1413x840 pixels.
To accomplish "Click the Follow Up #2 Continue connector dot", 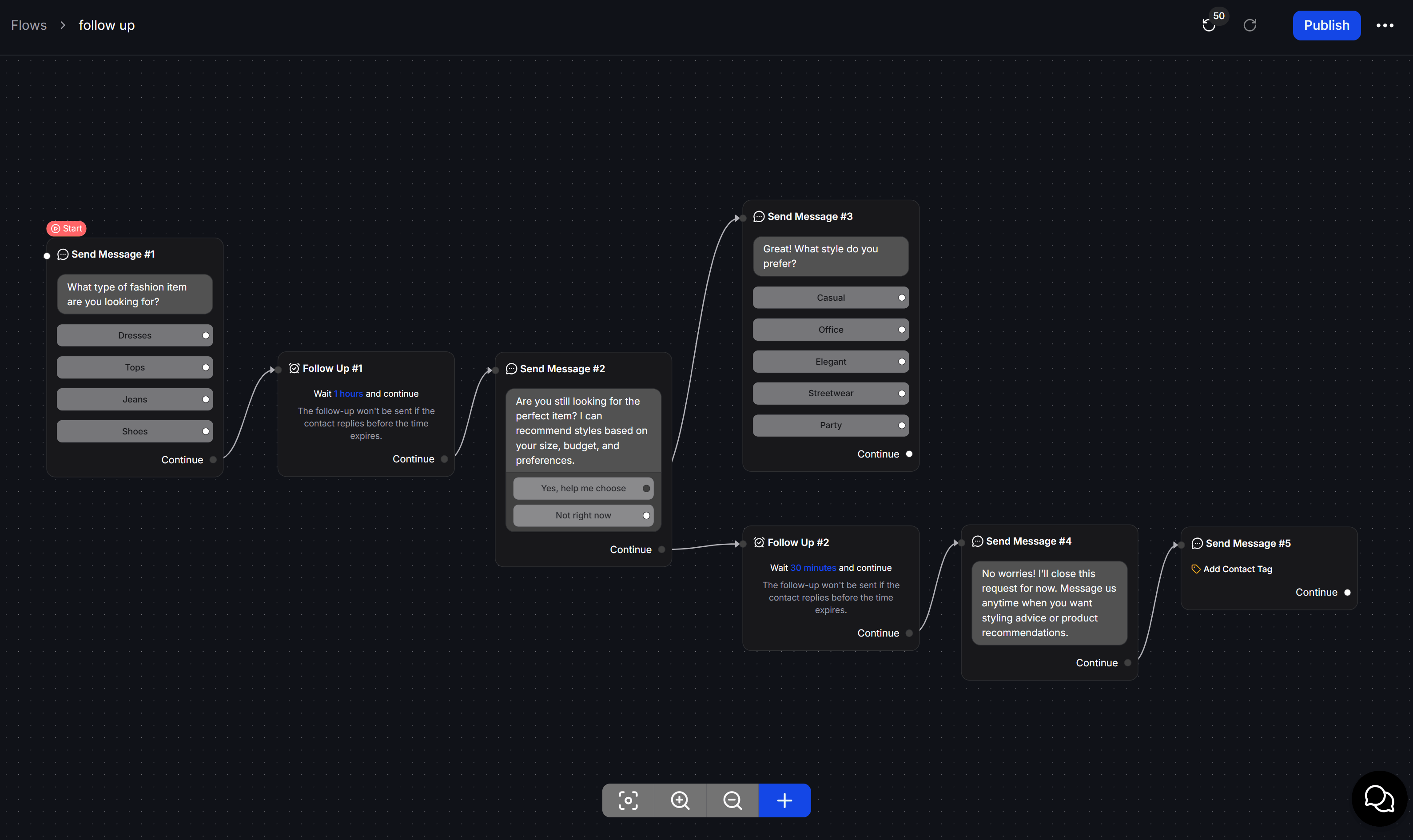I will (909, 633).
